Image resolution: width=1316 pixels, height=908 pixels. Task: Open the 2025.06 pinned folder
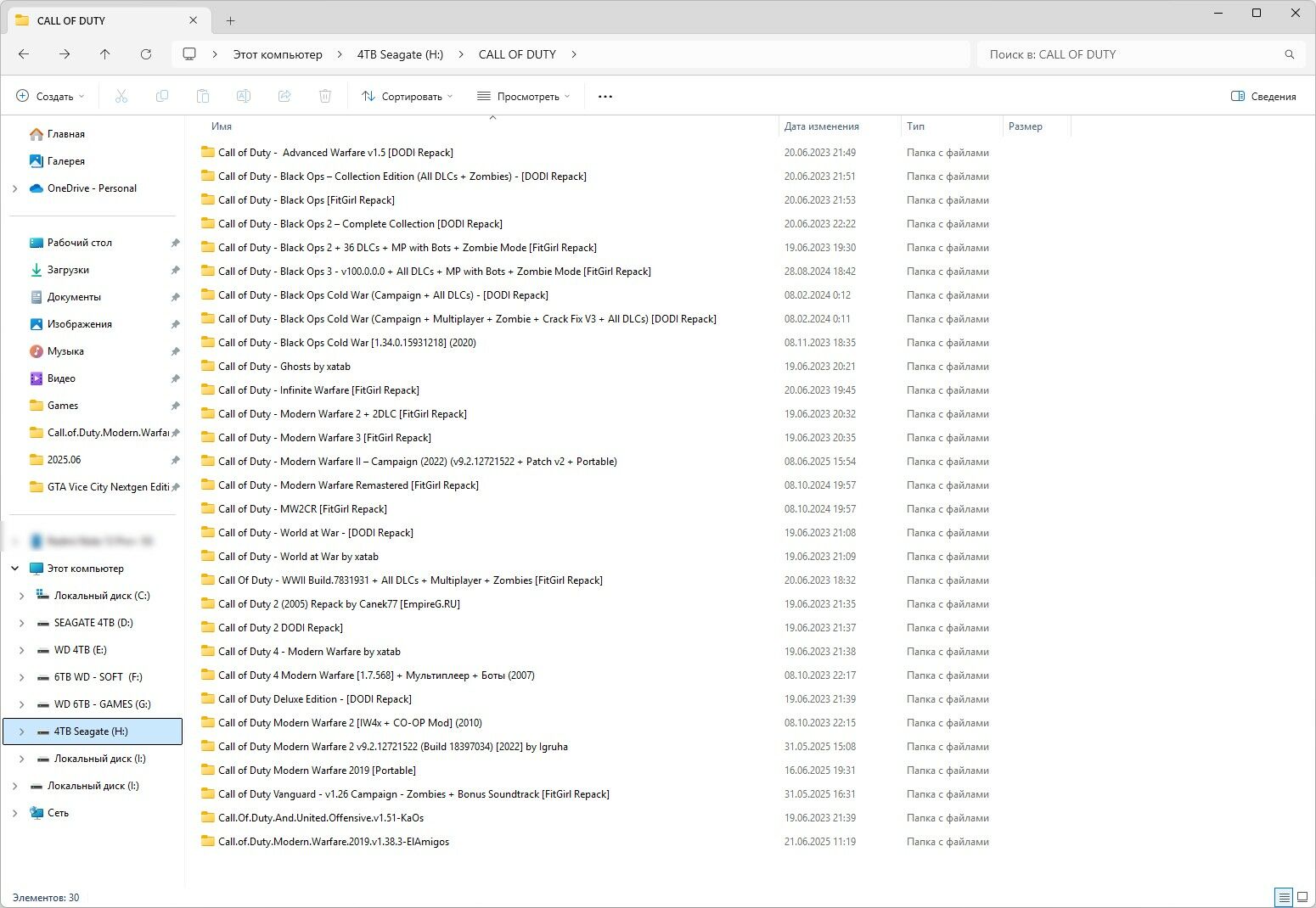[64, 460]
